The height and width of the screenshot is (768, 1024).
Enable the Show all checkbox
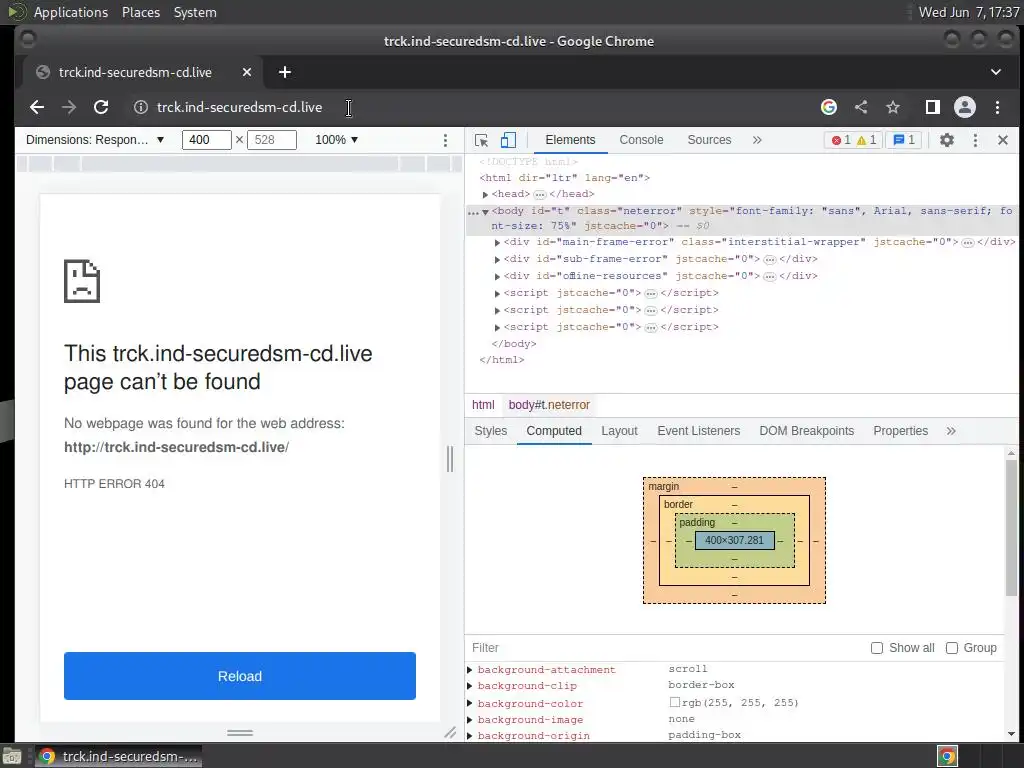point(877,648)
